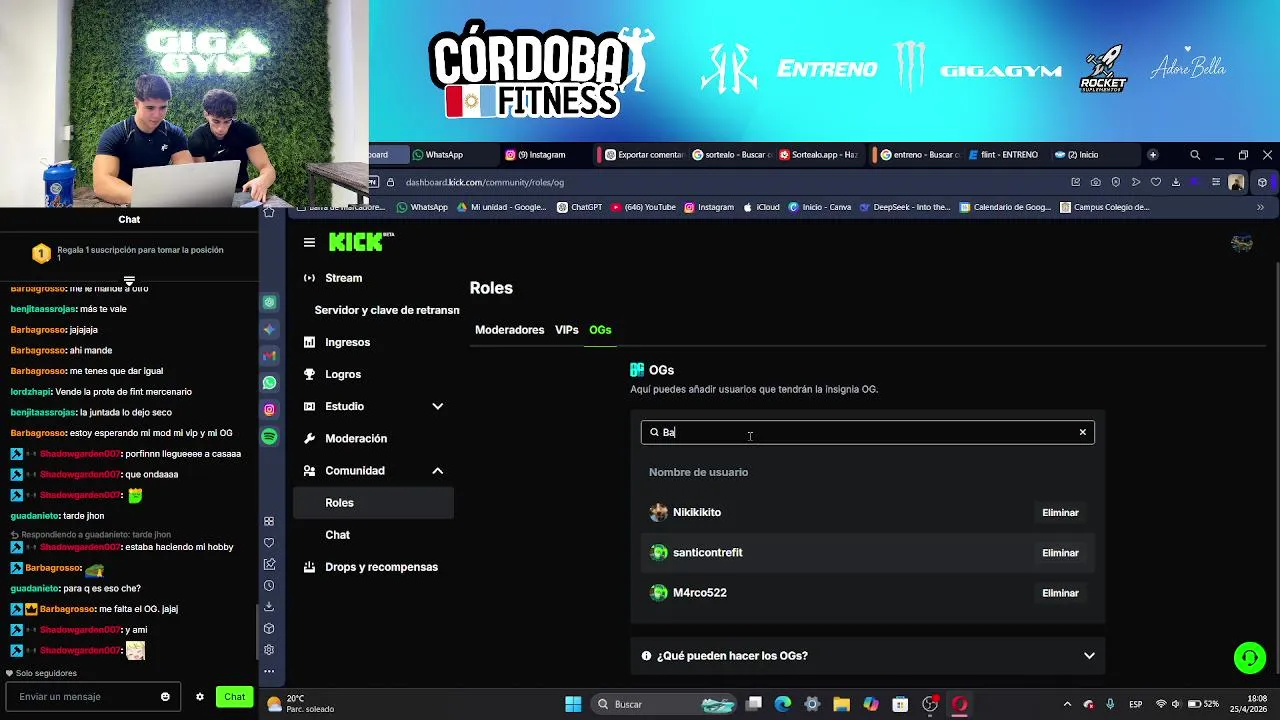This screenshot has height=720, width=1280.
Task: Open the Kick hamburger menu
Action: (x=309, y=242)
